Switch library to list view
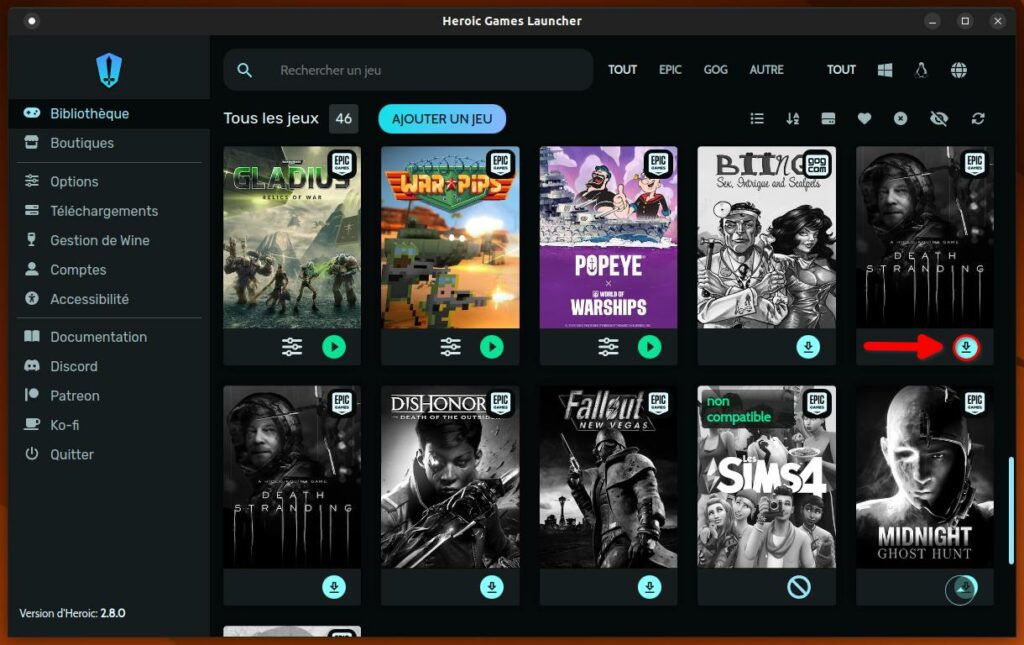 click(x=757, y=119)
